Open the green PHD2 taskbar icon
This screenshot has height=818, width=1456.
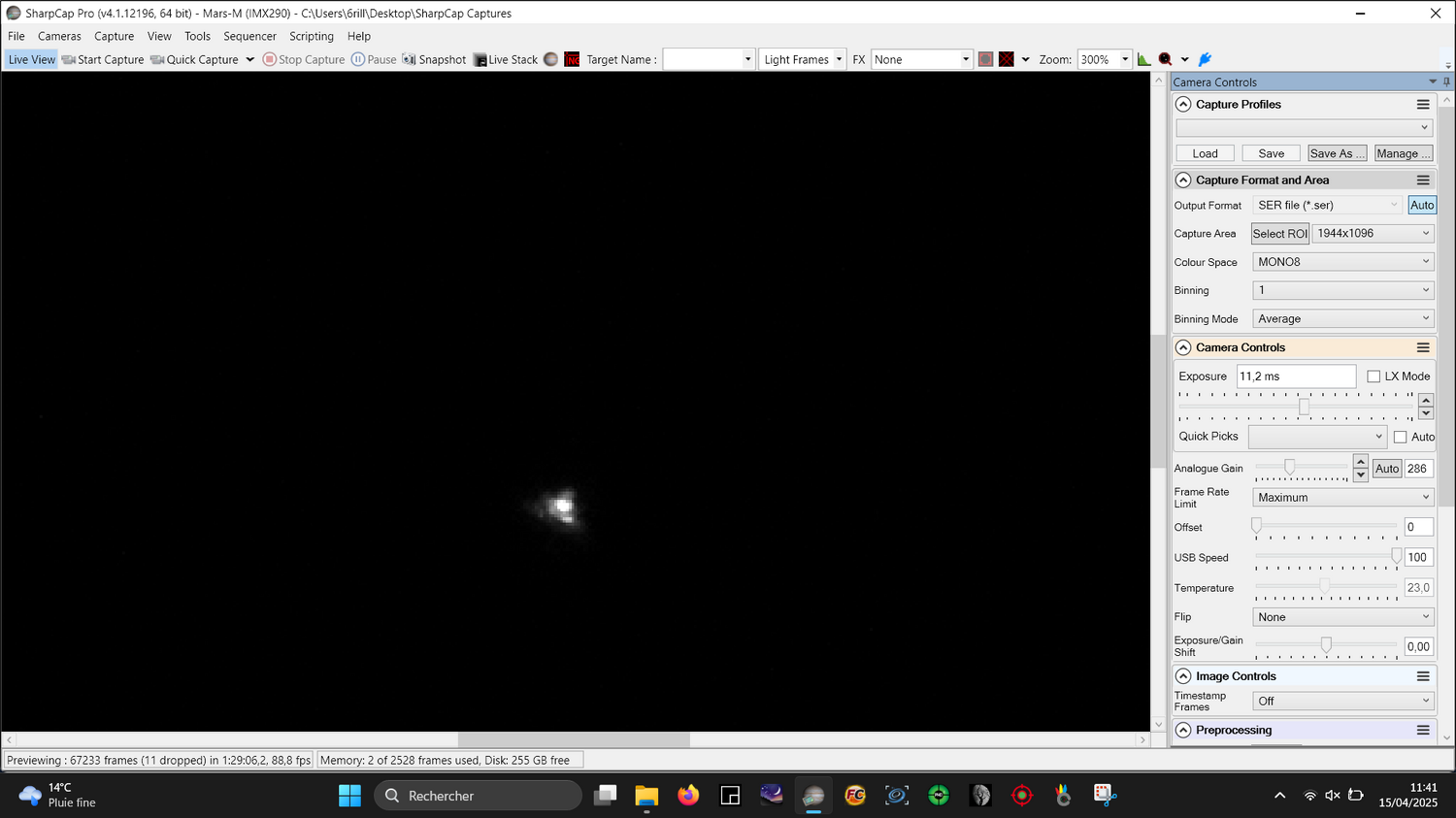(939, 796)
